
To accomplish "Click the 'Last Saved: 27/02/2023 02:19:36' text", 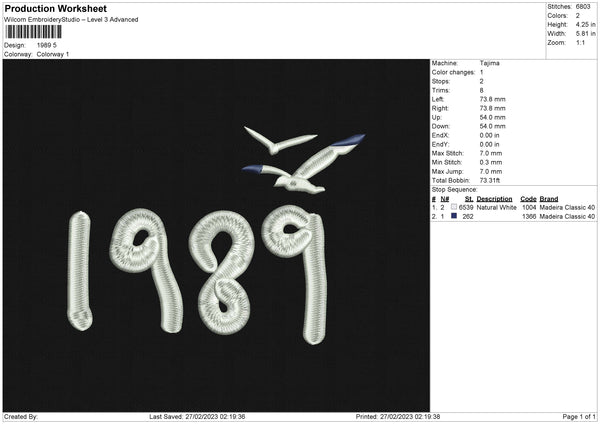I will click(197, 417).
